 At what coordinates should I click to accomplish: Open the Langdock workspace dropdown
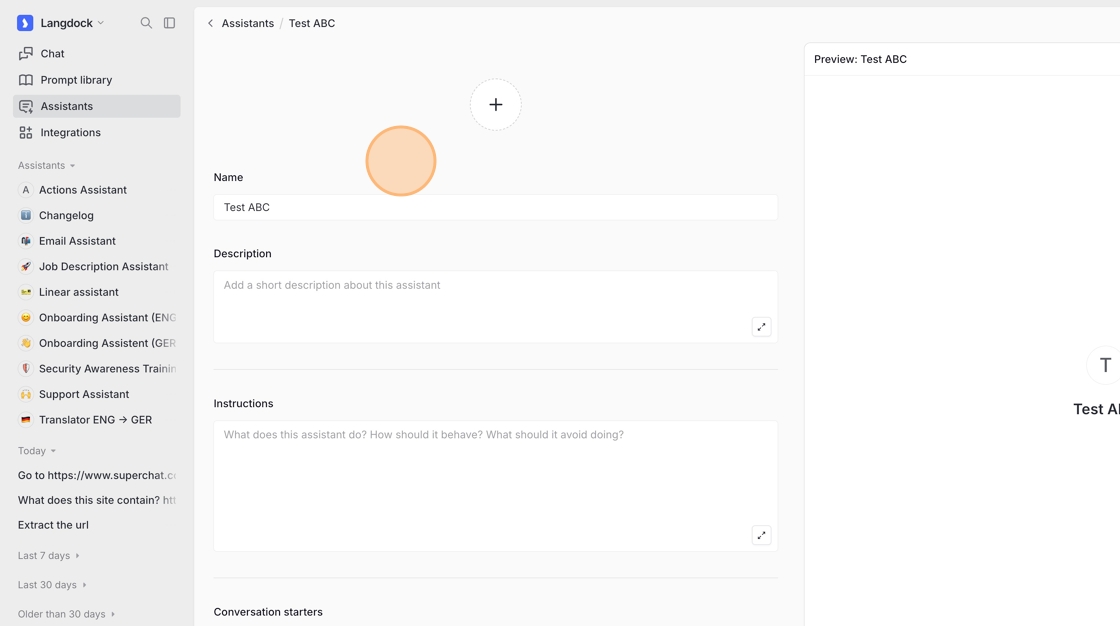tap(72, 23)
